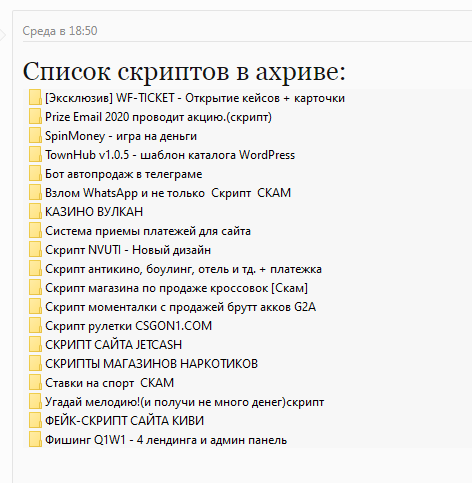The height and width of the screenshot is (483, 472).
Task: Click the folder icon beside WF-TICKET
Action: click(35, 98)
